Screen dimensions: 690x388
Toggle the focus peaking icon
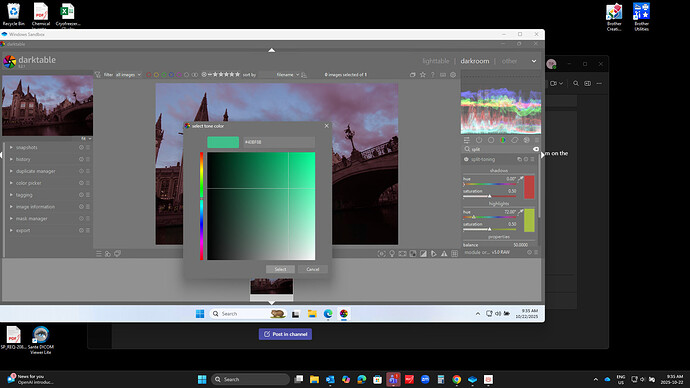click(382, 254)
